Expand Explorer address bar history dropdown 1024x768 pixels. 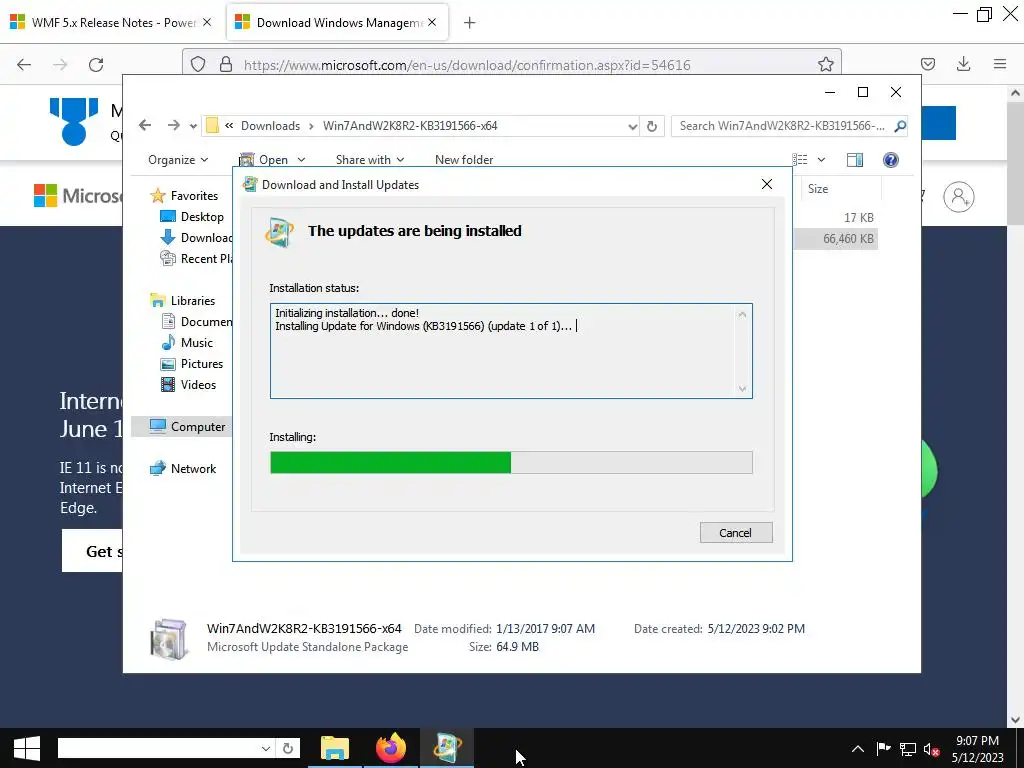[632, 127]
